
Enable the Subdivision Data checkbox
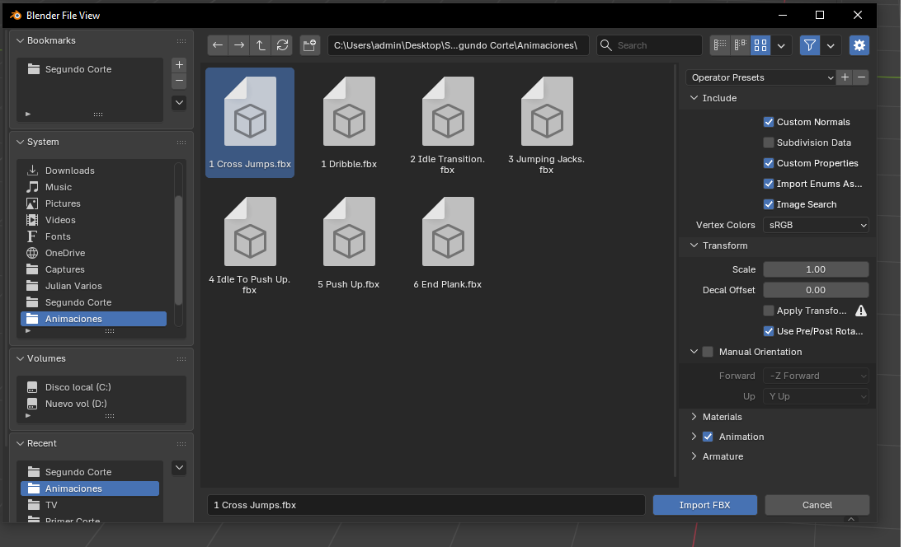pyautogui.click(x=769, y=143)
